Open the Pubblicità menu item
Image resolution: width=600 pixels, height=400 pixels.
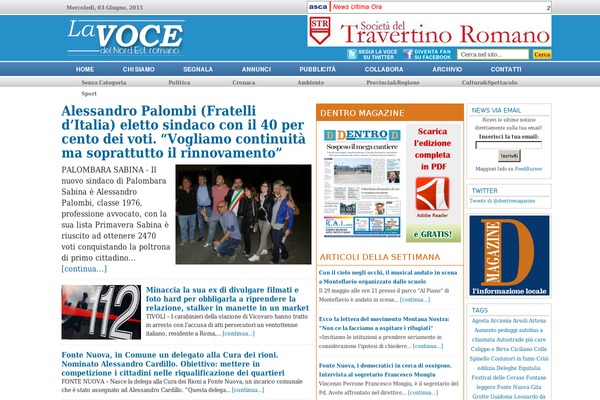318,69
